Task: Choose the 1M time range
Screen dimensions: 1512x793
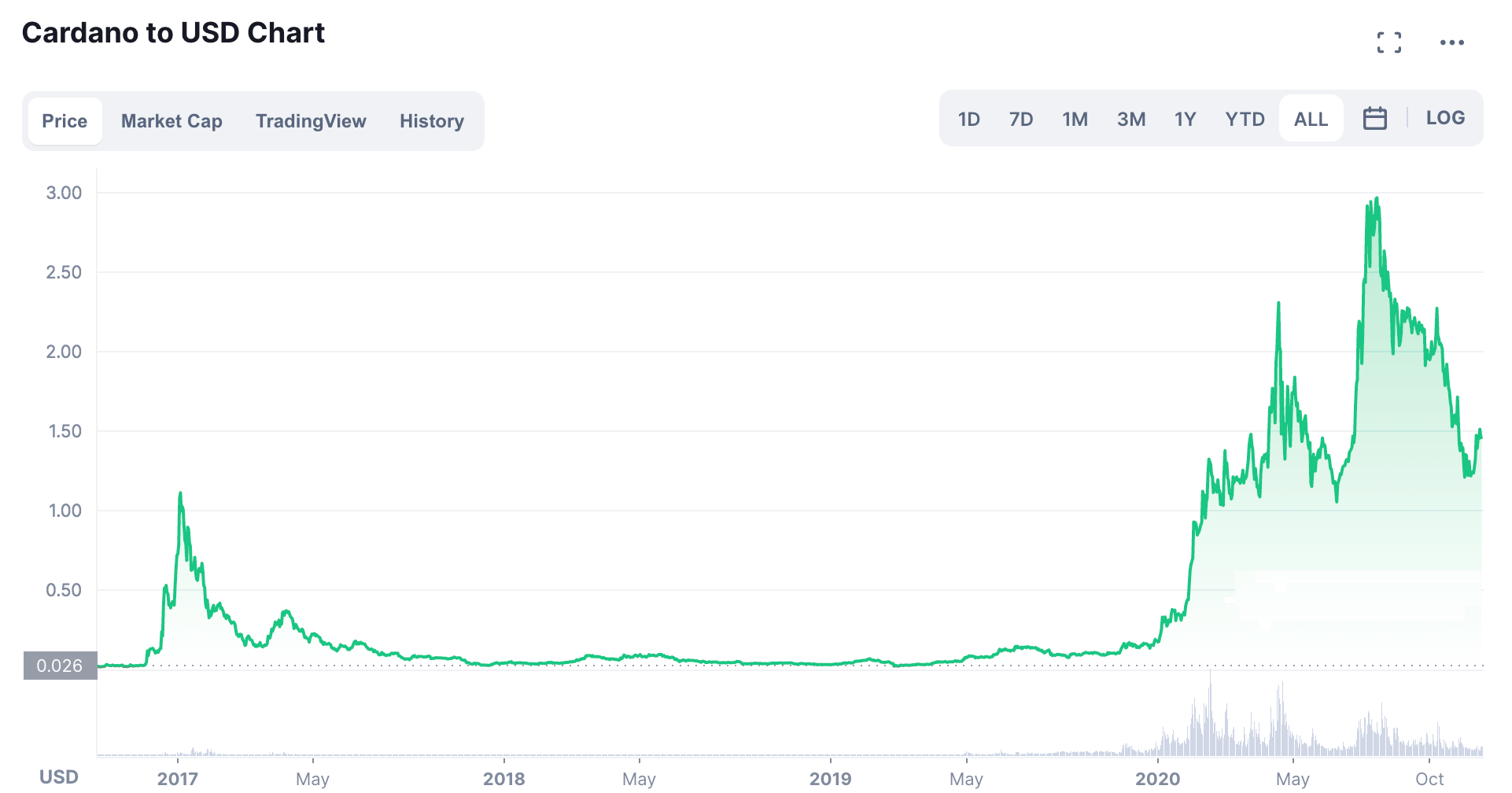Action: click(1075, 119)
